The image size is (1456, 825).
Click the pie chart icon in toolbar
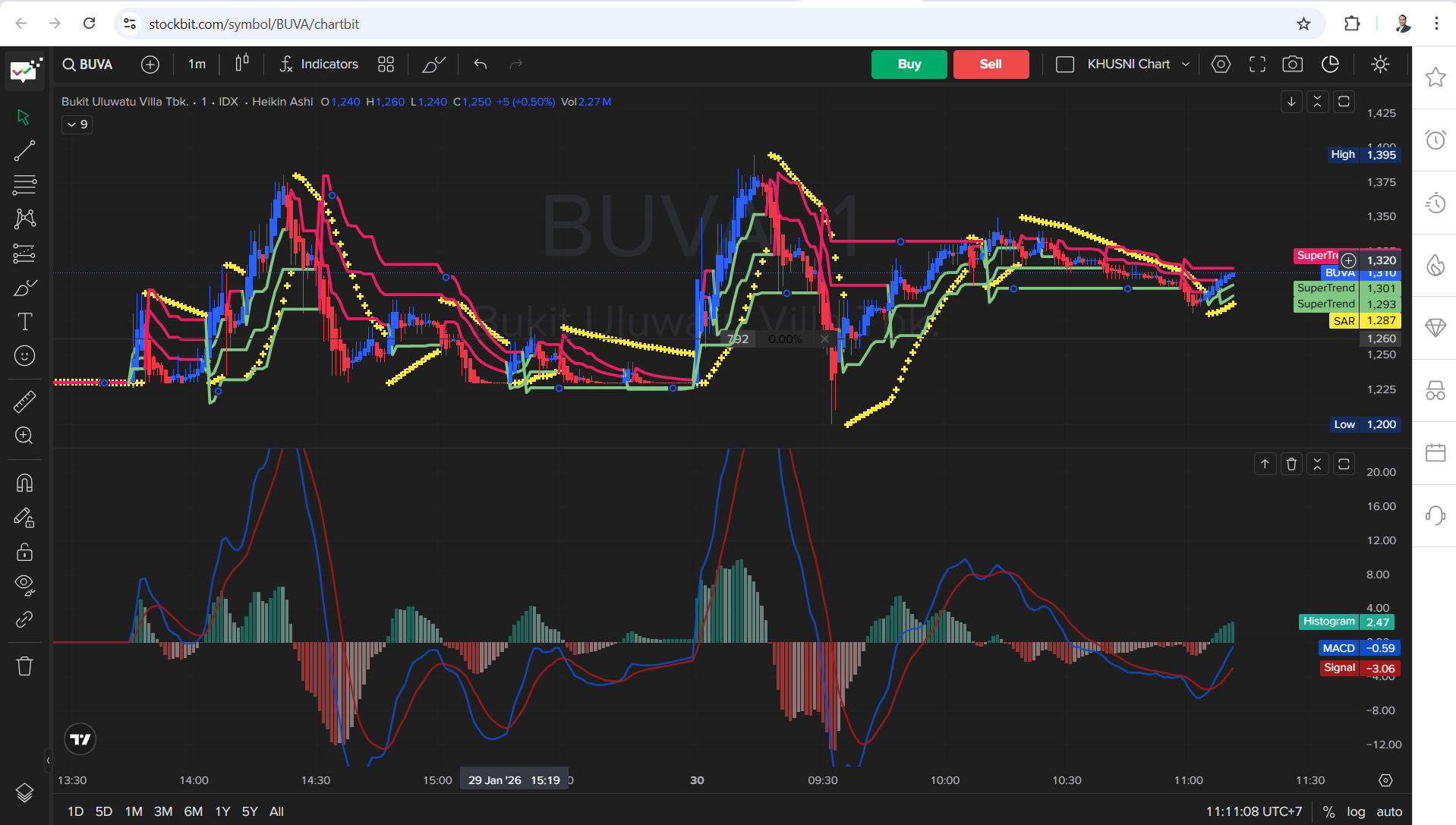[1331, 65]
